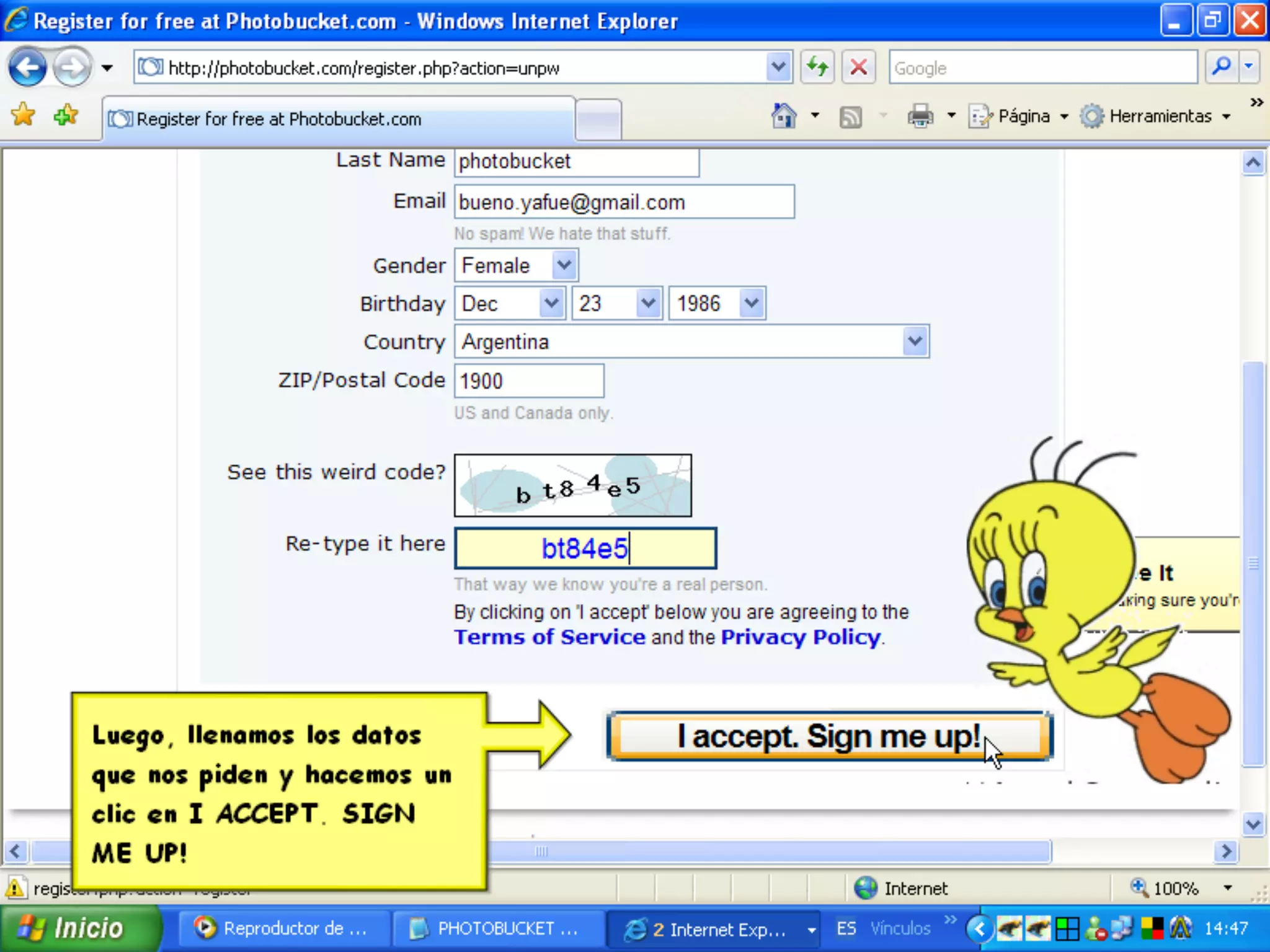Open the Terms of Service link
The height and width of the screenshot is (952, 1270).
(x=549, y=637)
